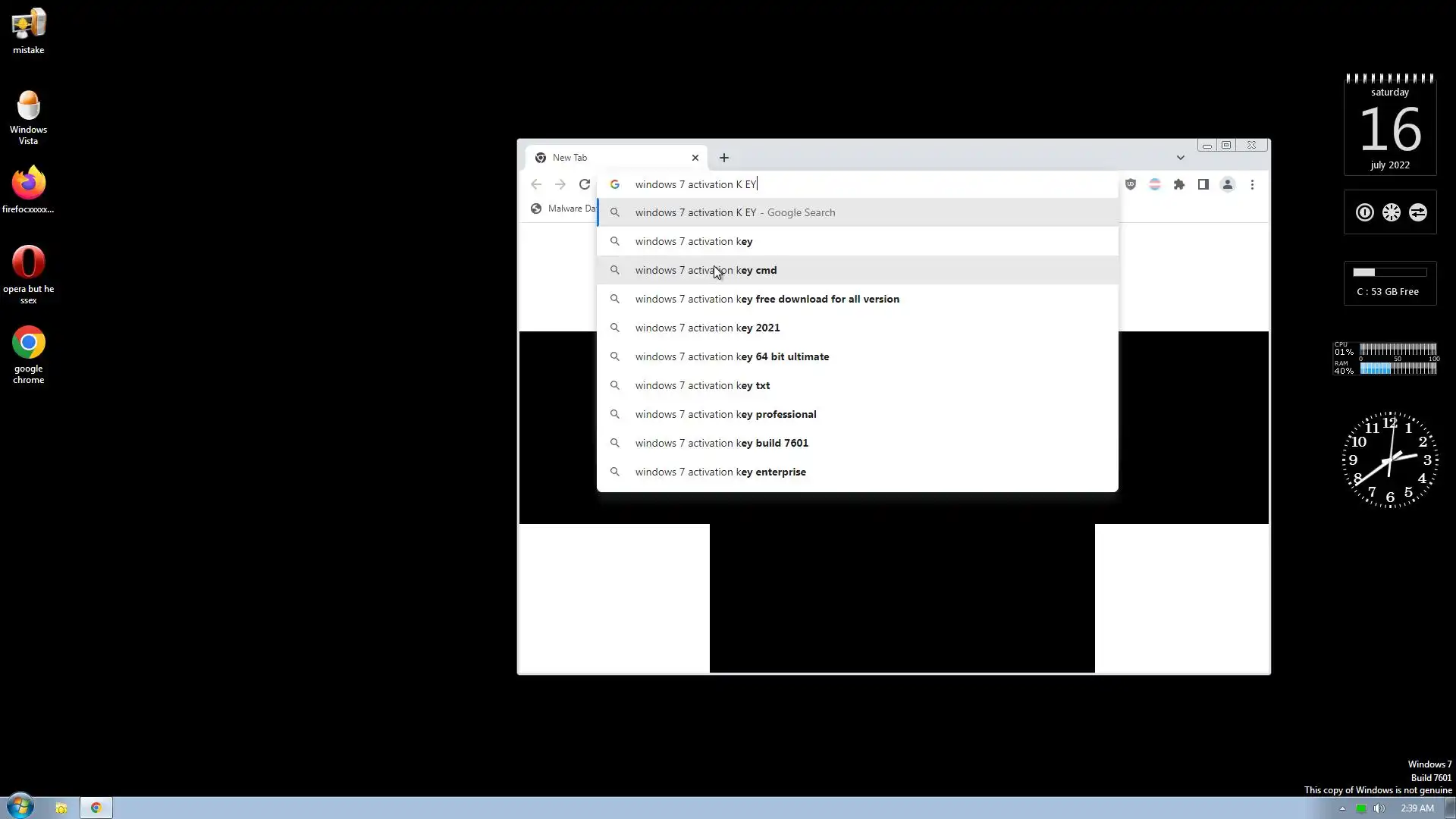
Task: Click the Windows Vista egg desktop icon
Action: click(29, 106)
